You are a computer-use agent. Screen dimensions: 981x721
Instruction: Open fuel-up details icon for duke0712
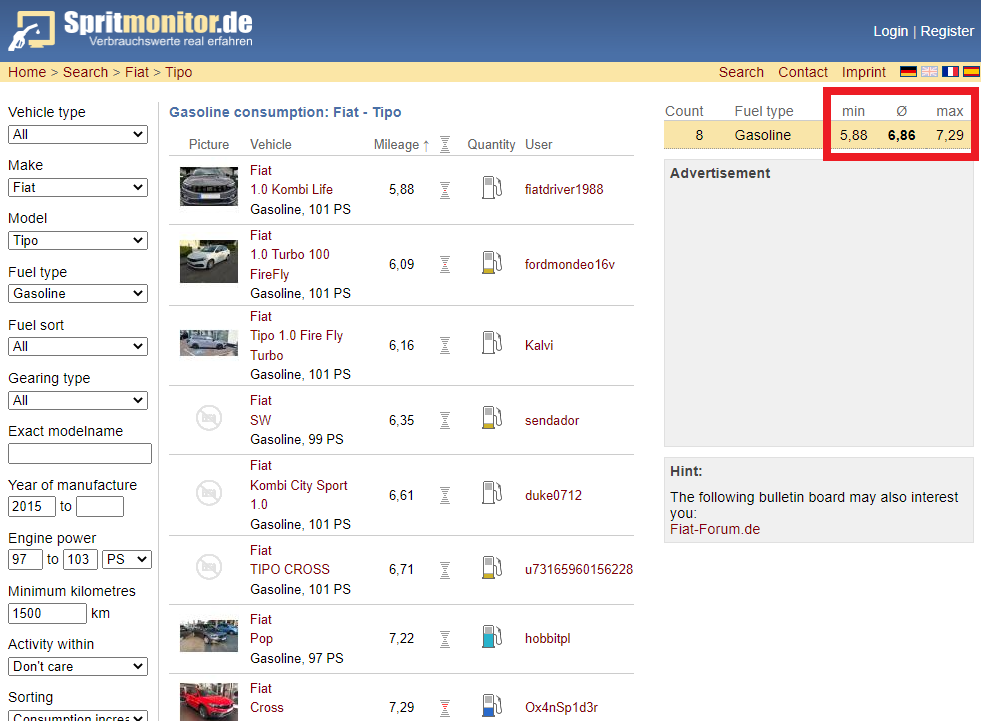point(492,493)
